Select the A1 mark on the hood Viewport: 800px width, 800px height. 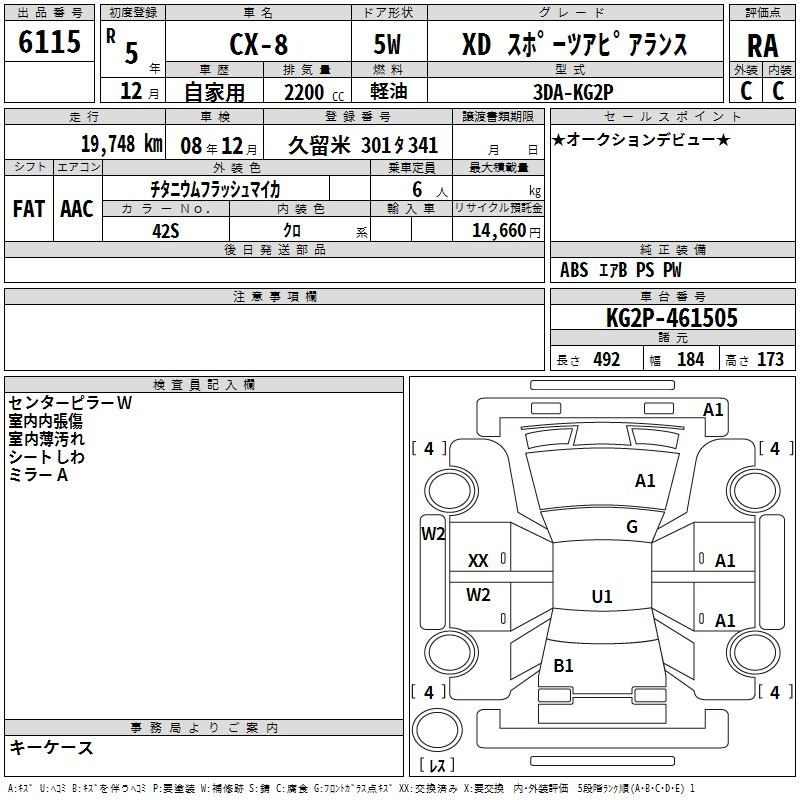point(645,481)
